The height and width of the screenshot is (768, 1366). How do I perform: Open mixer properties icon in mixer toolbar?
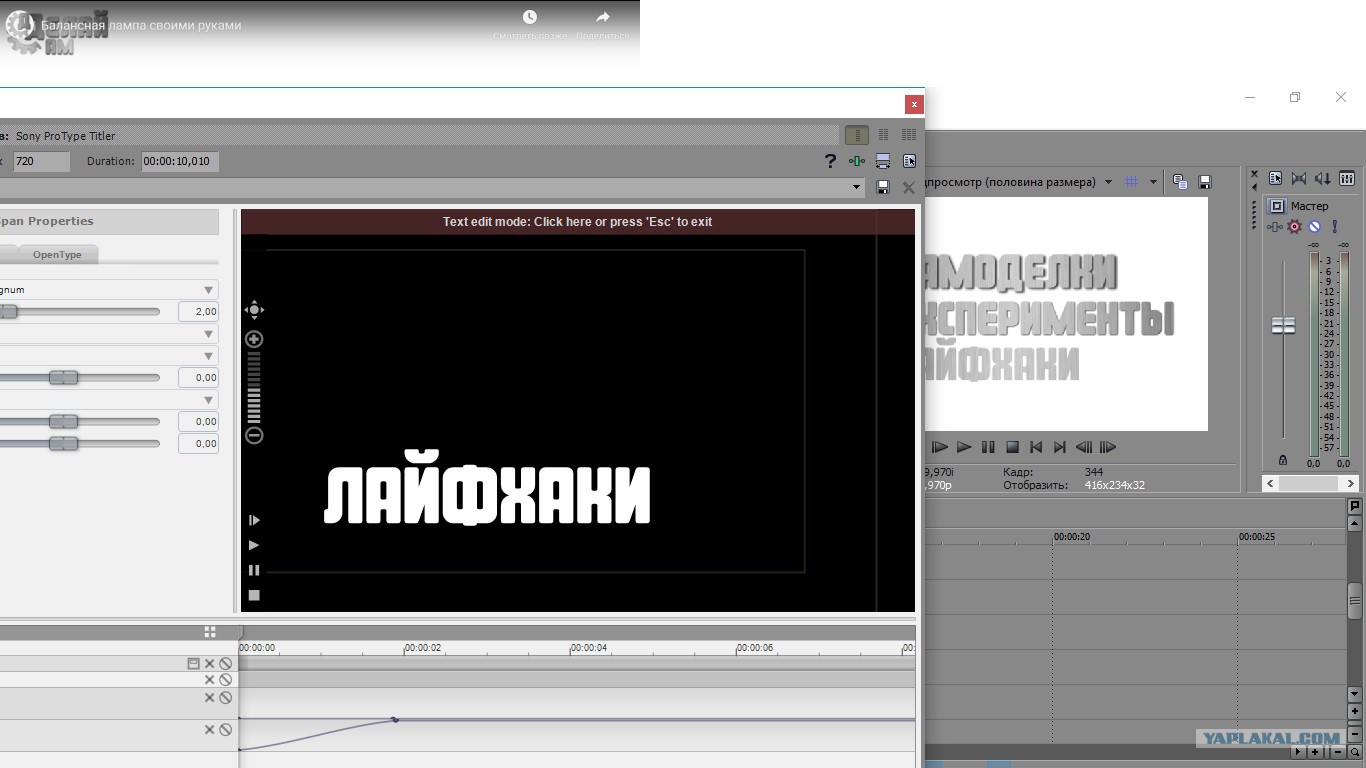[x=1276, y=178]
